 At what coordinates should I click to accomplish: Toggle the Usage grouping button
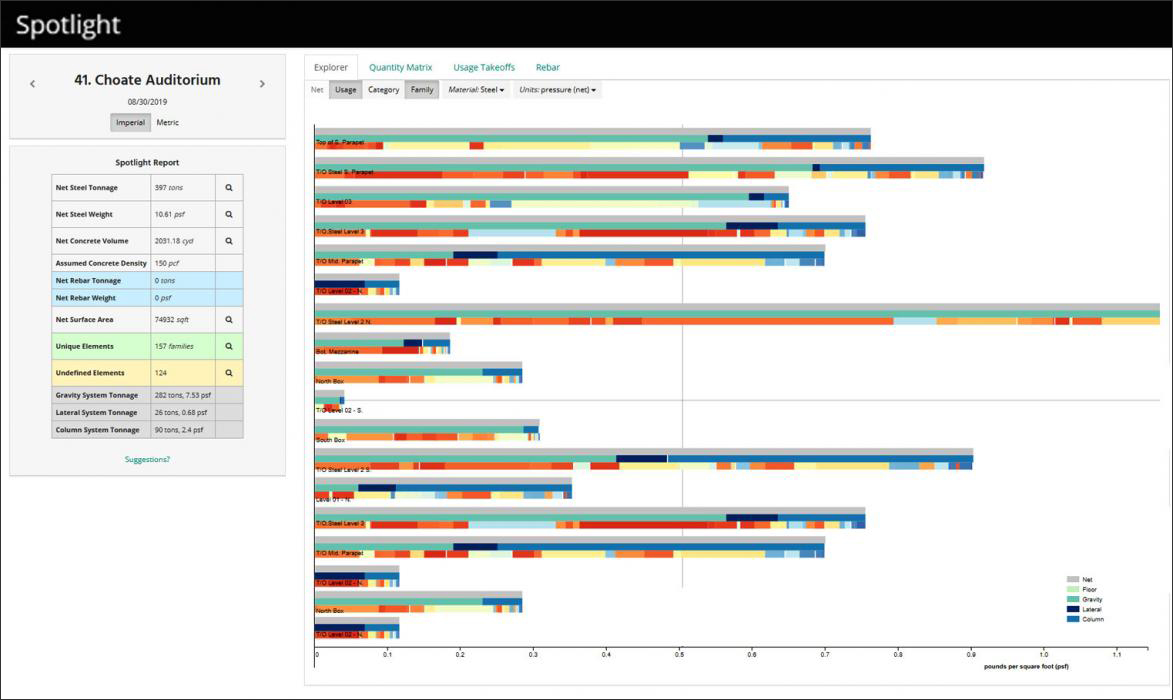coord(346,90)
